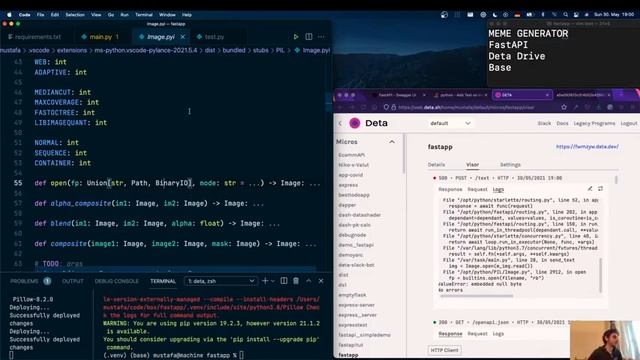Open the Slack link in Deta header
The height and width of the screenshot is (360, 640).
click(544, 123)
